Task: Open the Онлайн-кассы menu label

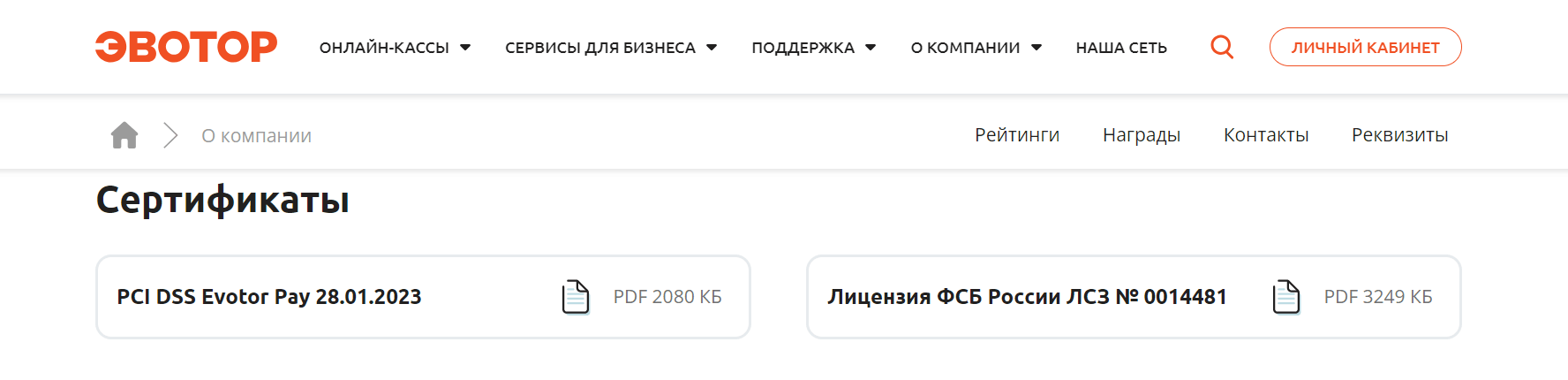Action: [384, 48]
